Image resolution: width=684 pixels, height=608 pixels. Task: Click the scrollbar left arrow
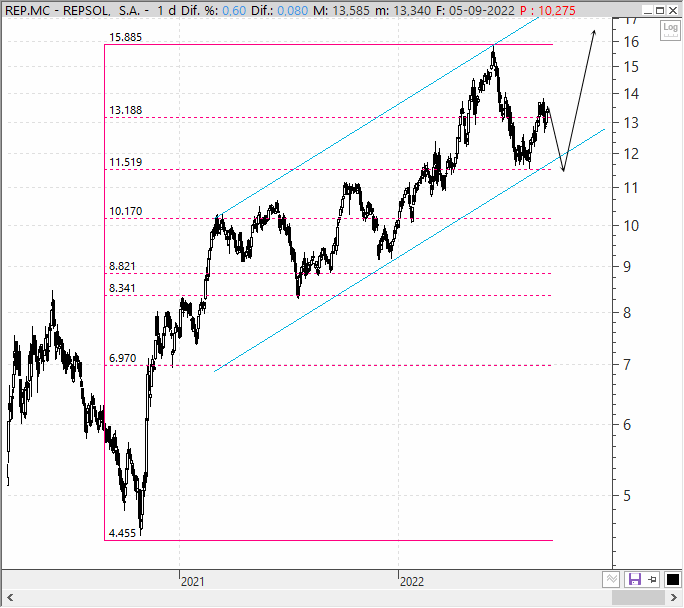click(x=10, y=597)
